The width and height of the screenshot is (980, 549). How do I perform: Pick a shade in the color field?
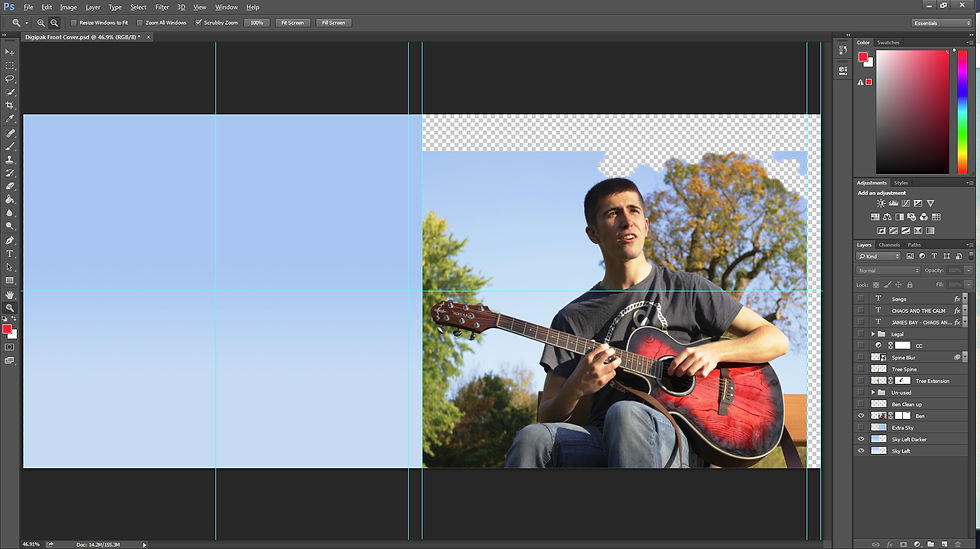coord(912,111)
